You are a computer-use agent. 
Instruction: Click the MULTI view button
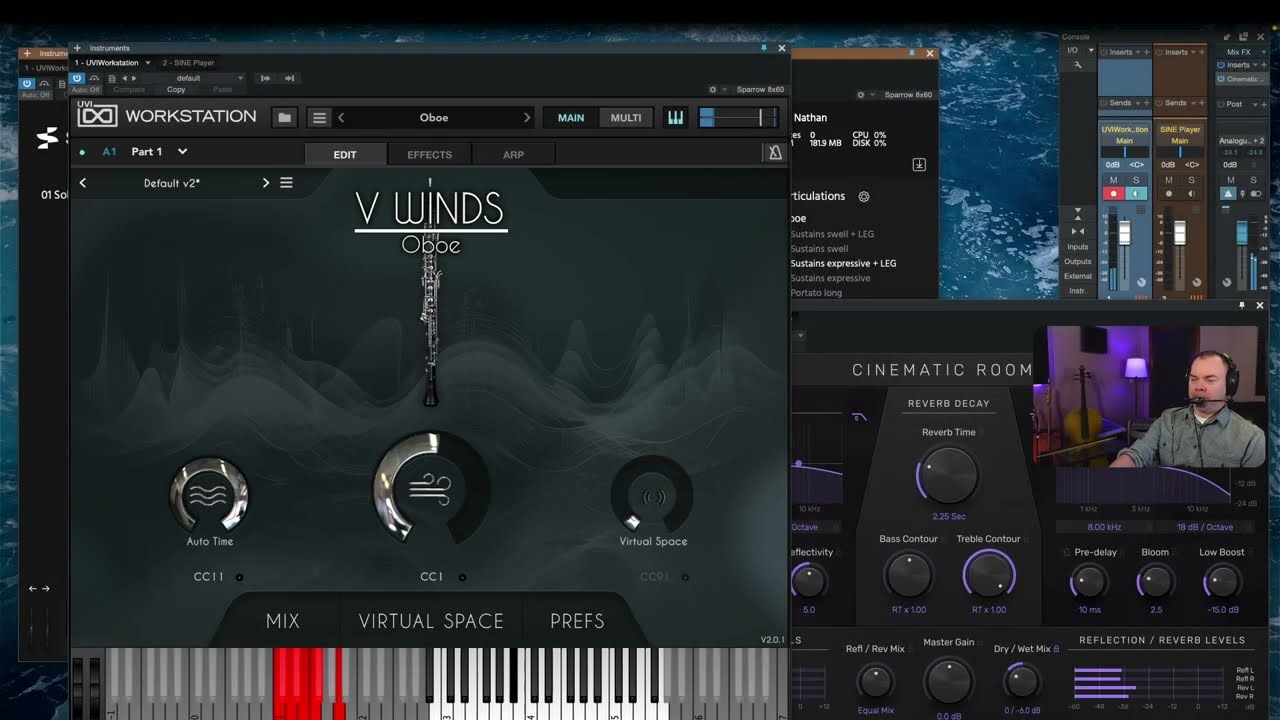[626, 118]
